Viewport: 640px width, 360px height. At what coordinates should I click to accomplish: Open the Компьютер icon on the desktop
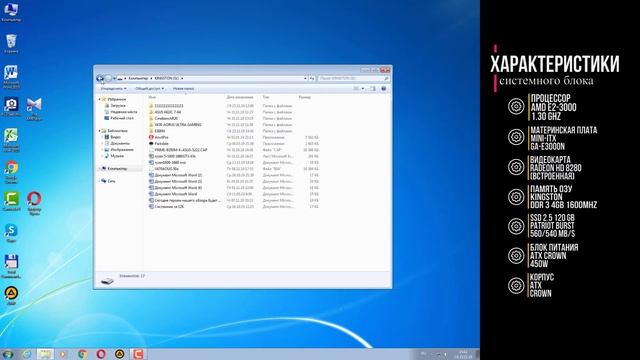(x=11, y=12)
